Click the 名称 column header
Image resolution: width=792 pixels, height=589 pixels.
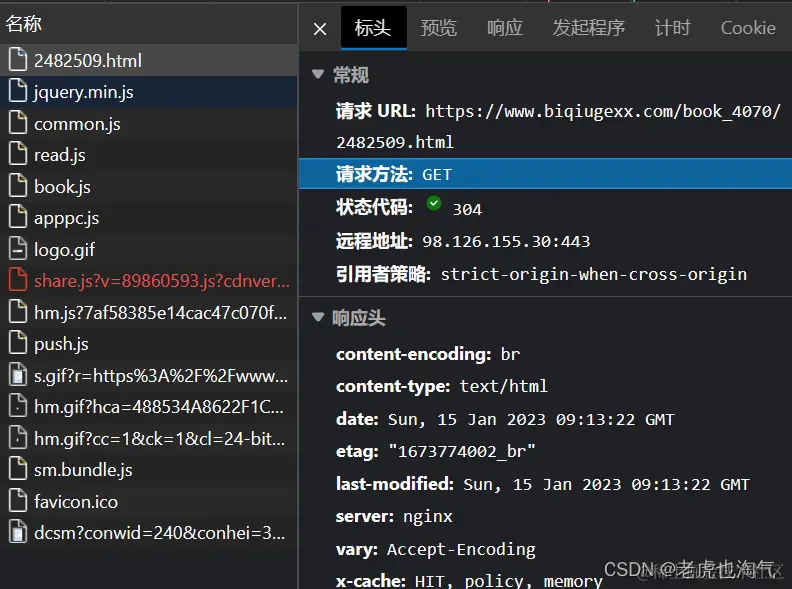(24, 23)
